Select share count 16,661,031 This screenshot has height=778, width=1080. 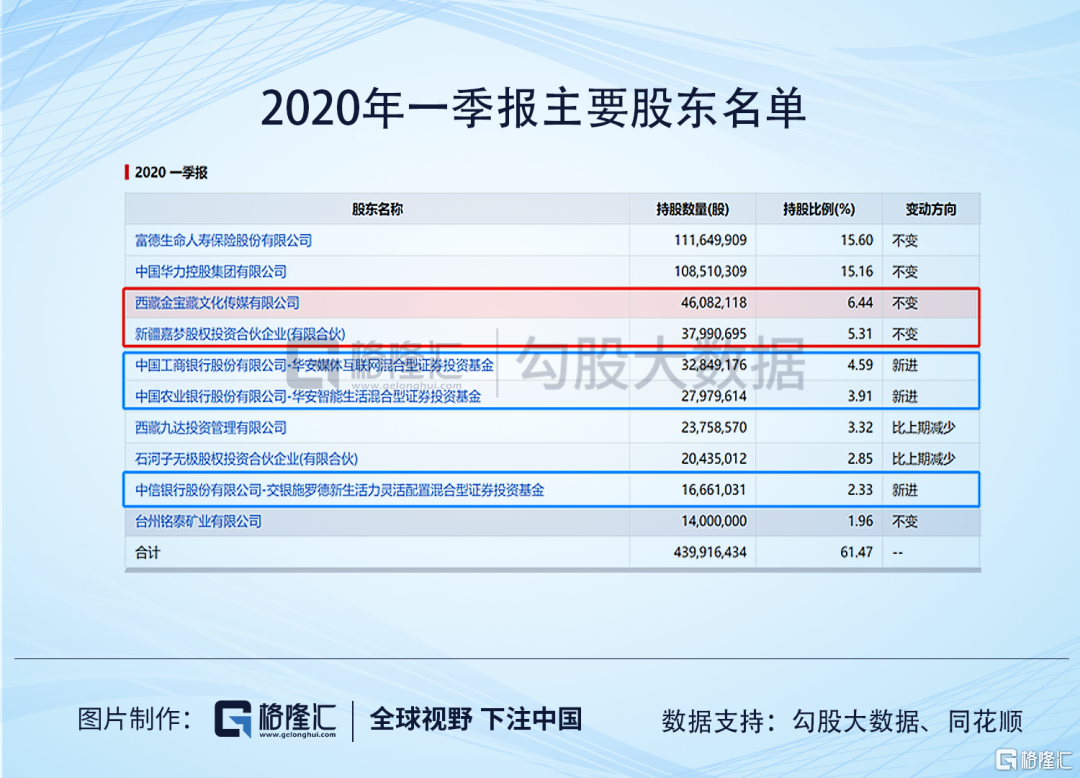coord(714,490)
